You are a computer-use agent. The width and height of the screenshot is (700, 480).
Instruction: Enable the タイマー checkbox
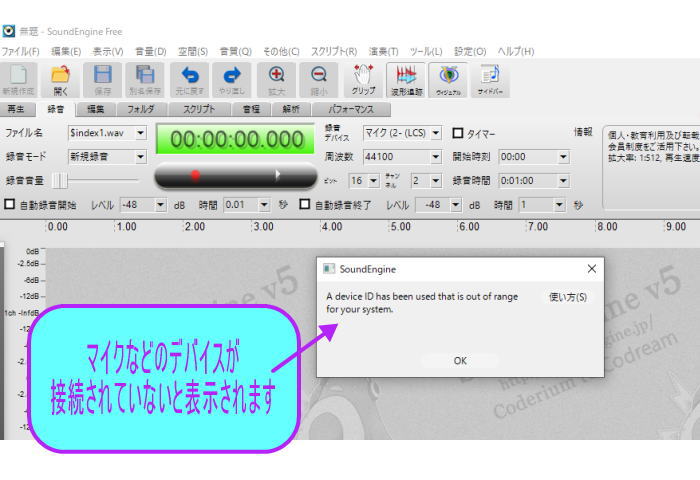[458, 133]
